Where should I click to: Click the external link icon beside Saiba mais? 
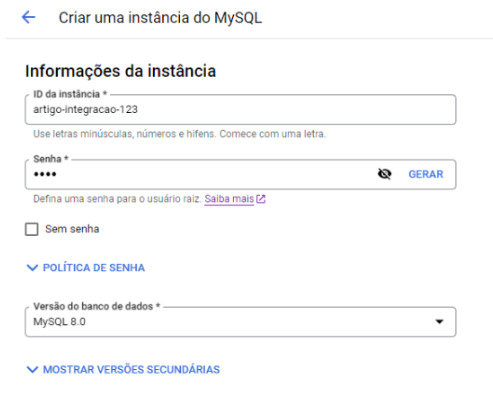pos(261,199)
